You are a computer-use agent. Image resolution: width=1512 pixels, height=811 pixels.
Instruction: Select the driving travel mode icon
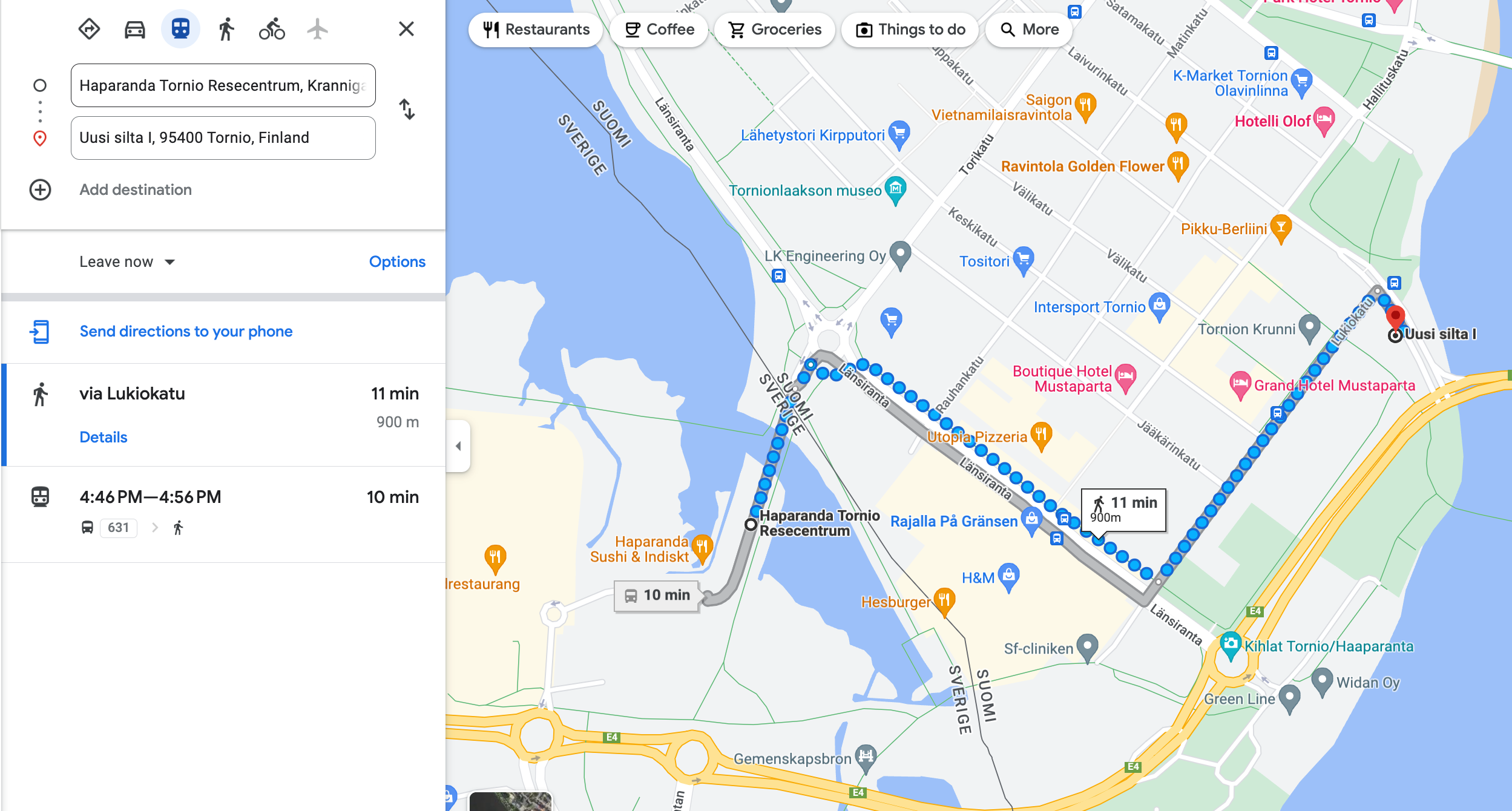(134, 29)
